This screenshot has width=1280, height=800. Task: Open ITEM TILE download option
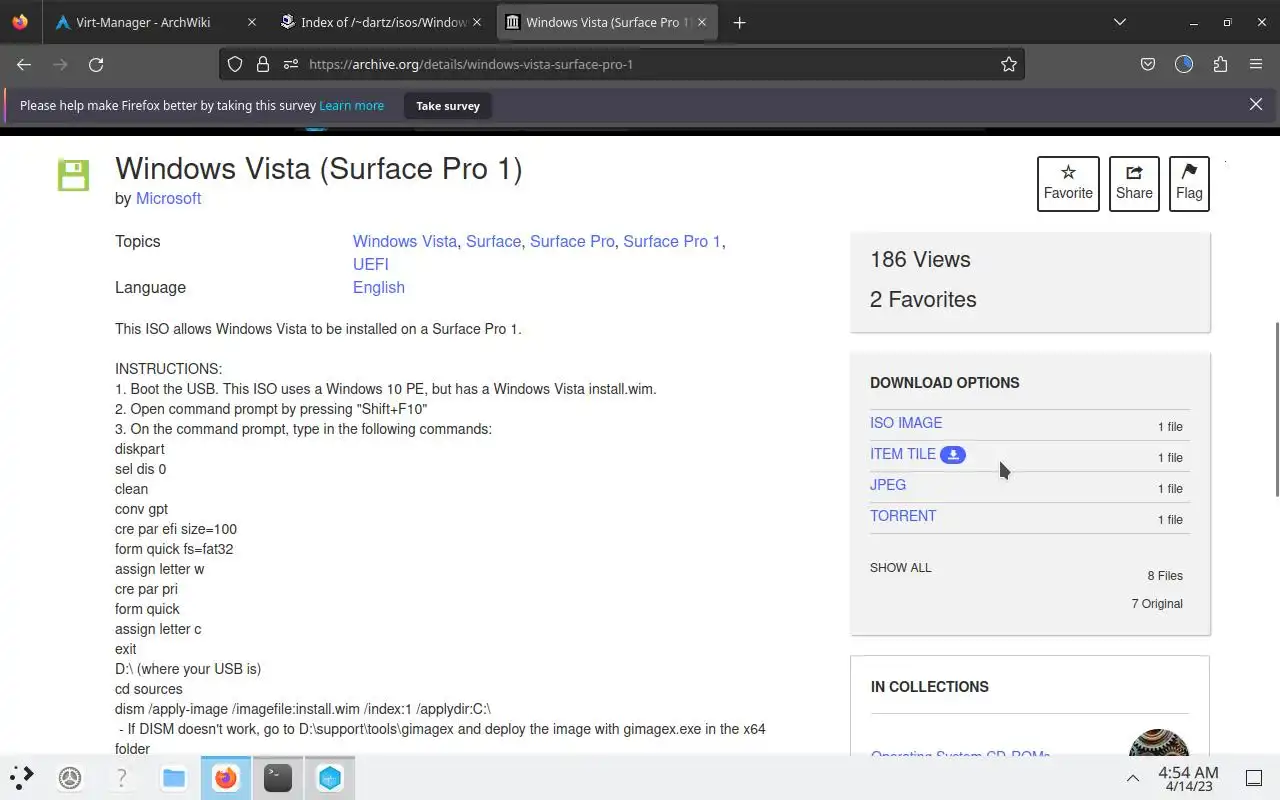click(903, 454)
